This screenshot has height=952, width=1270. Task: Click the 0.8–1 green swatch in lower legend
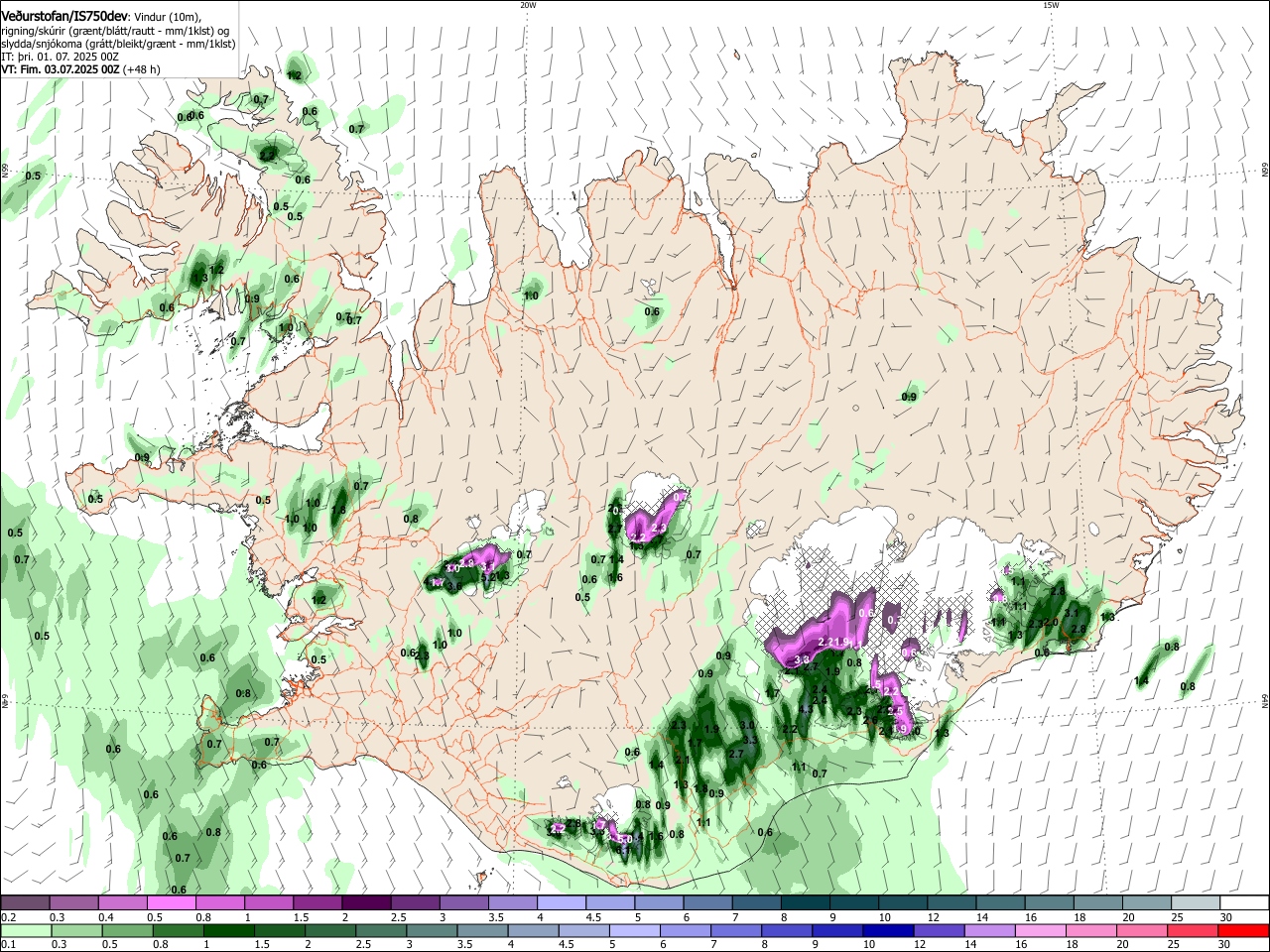coord(179,930)
